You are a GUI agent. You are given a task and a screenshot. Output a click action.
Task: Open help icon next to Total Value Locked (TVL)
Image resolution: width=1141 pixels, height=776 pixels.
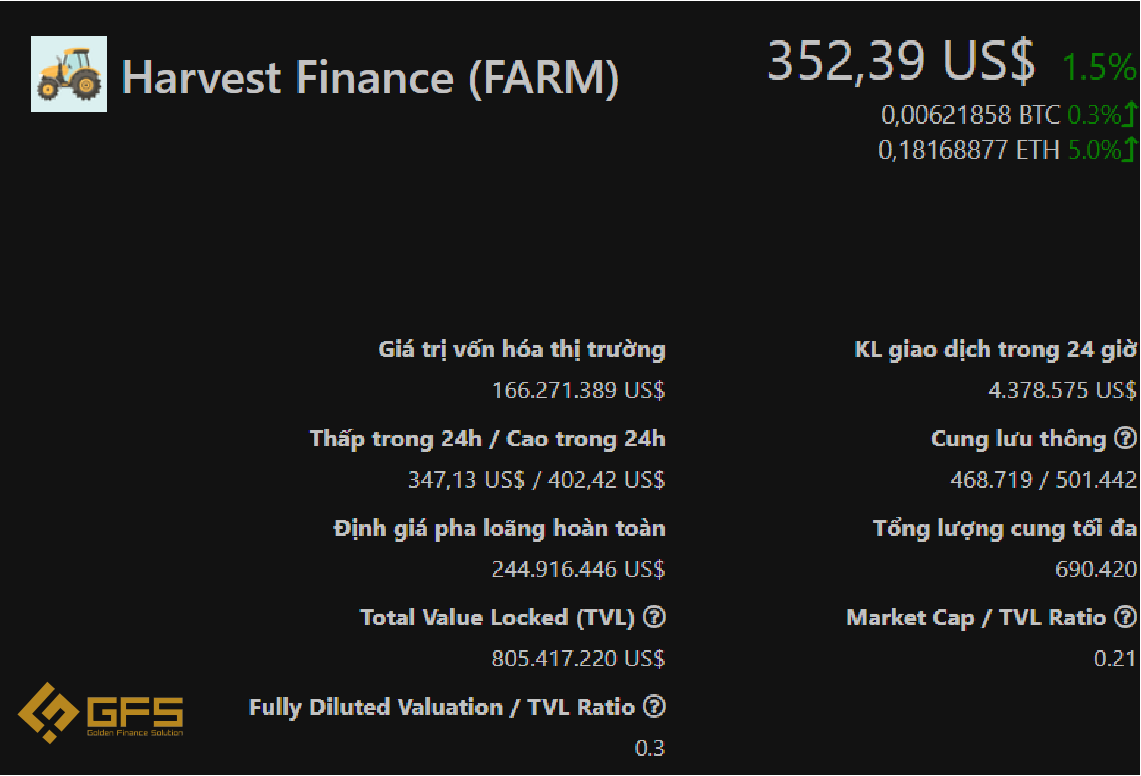click(655, 617)
